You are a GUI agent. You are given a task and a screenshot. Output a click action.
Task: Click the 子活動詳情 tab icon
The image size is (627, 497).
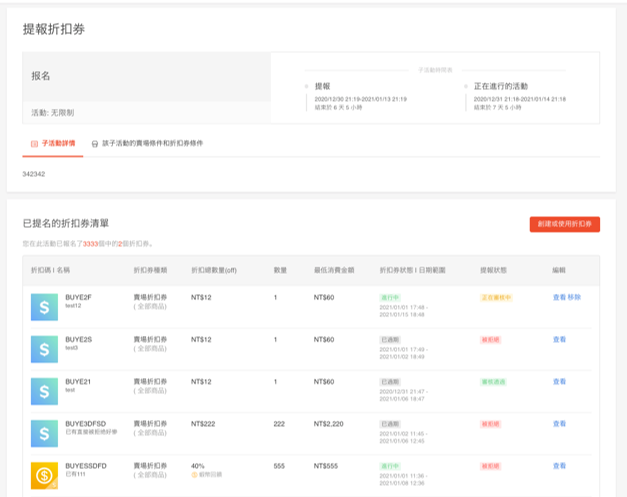pos(35,144)
